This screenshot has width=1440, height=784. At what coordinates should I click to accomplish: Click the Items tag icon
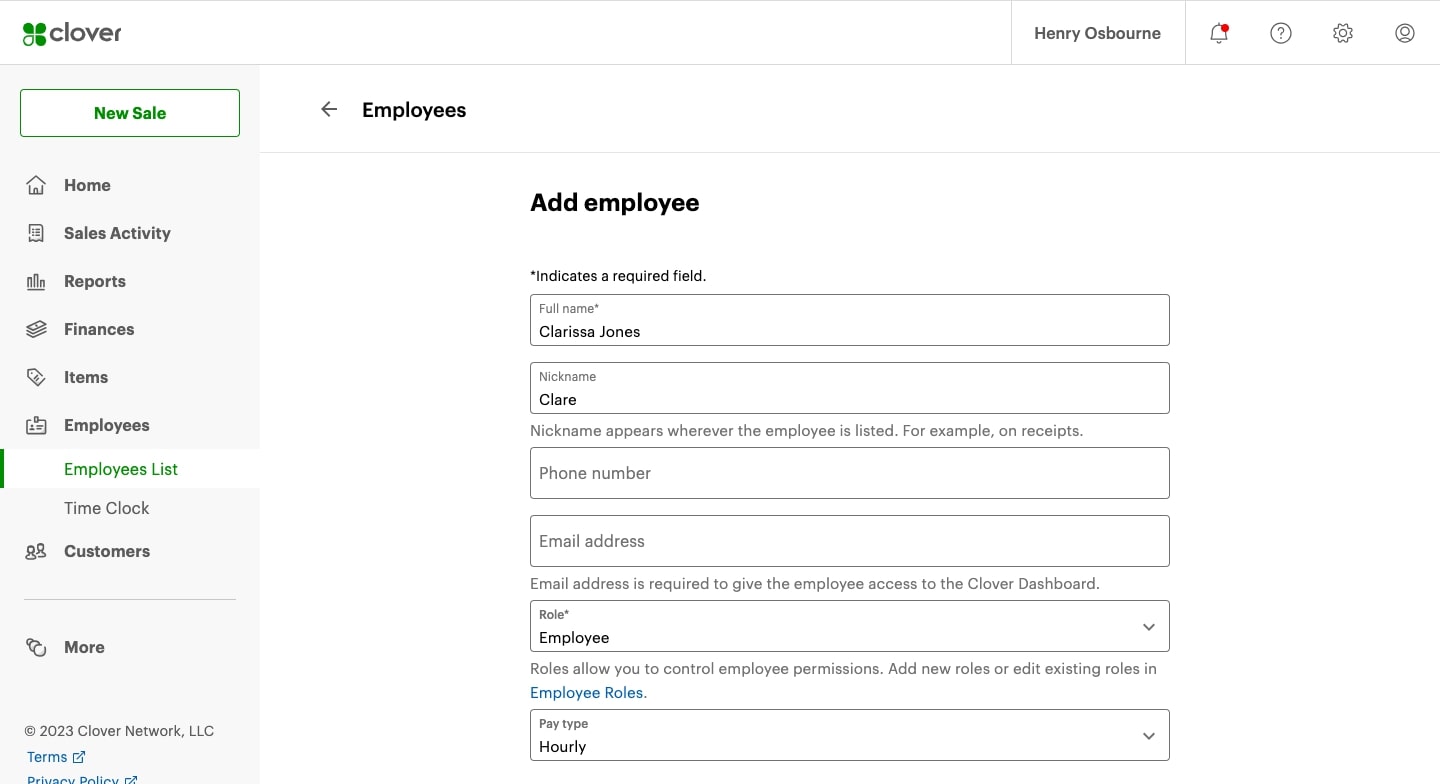[x=36, y=377]
